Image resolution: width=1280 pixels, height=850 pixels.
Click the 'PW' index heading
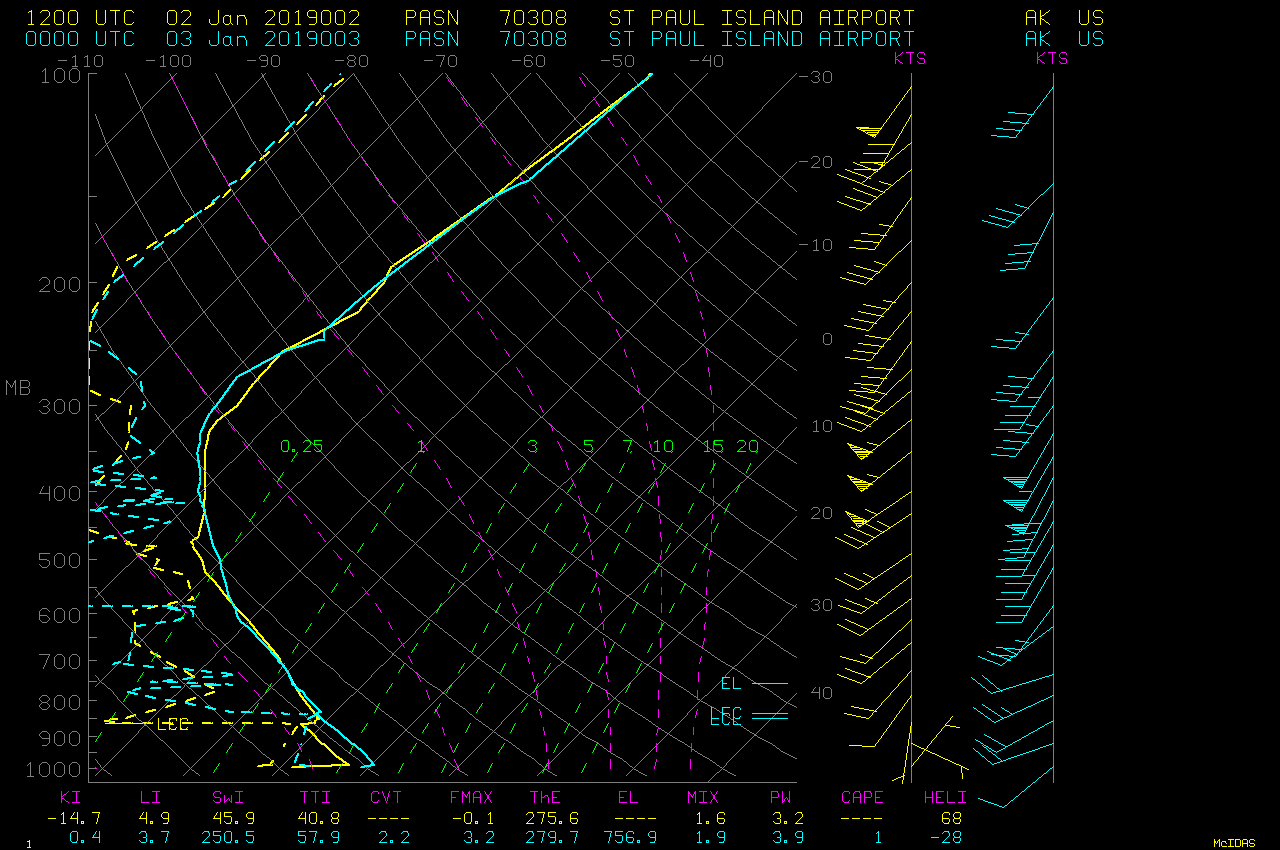point(780,797)
